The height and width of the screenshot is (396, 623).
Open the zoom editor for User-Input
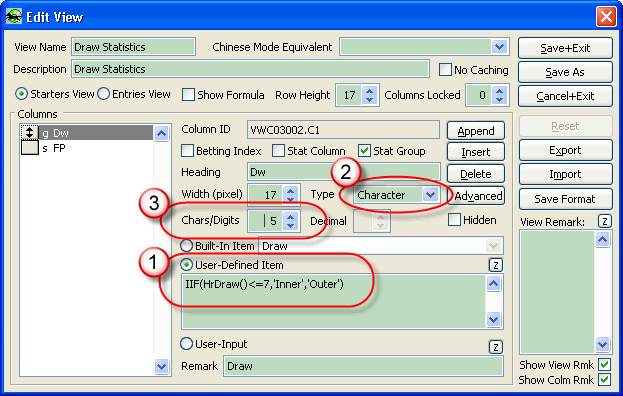[495, 347]
